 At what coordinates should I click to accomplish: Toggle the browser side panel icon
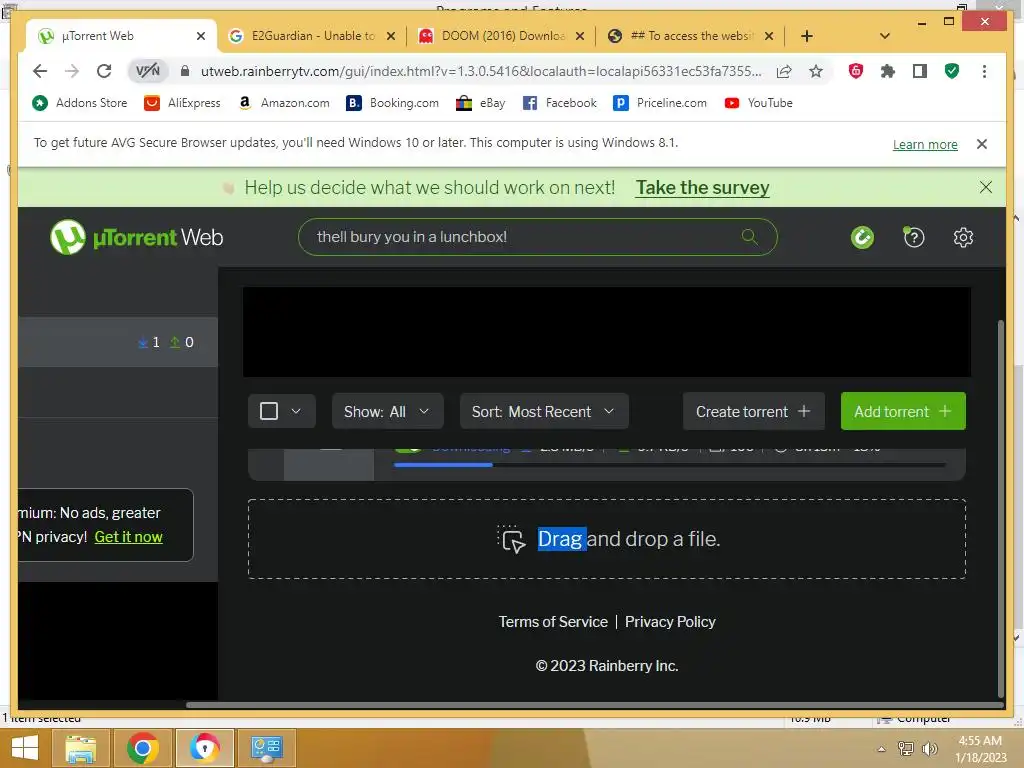(920, 71)
